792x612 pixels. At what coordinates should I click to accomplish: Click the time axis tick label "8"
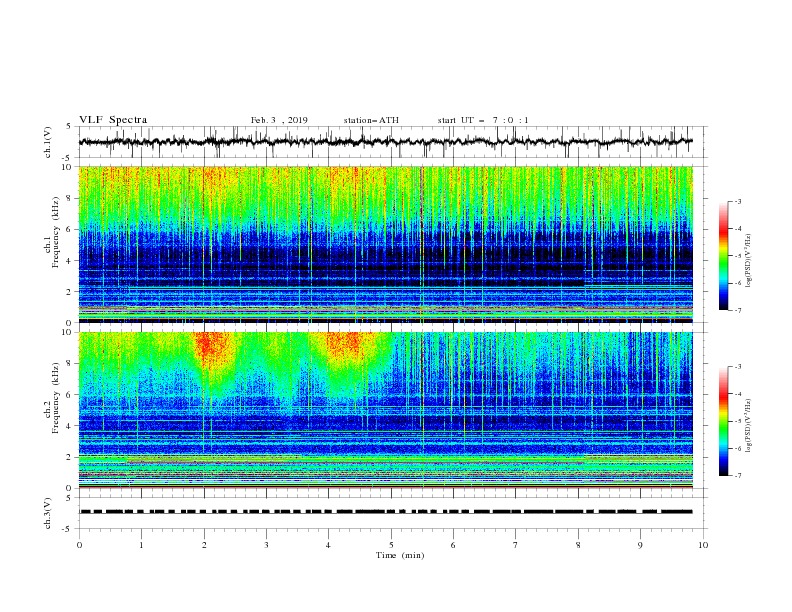tap(578, 545)
